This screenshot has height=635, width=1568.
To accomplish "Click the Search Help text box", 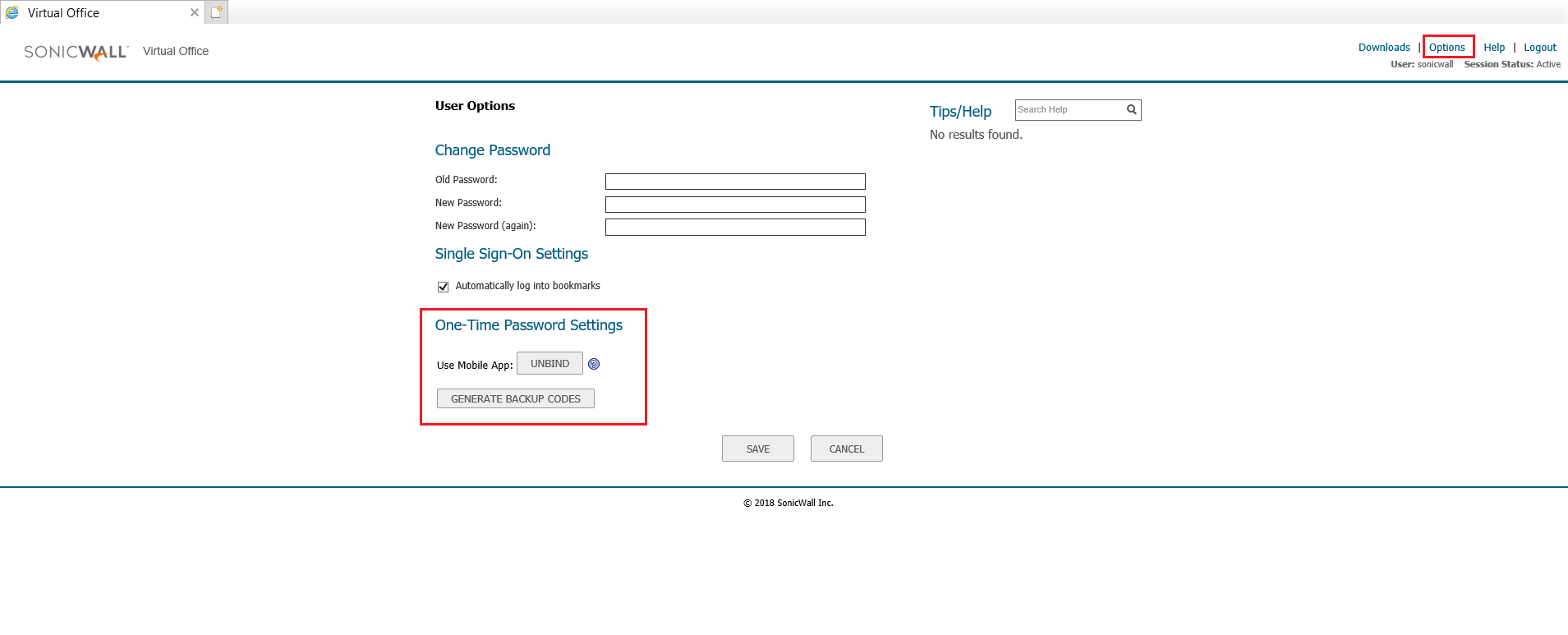I will [1069, 109].
